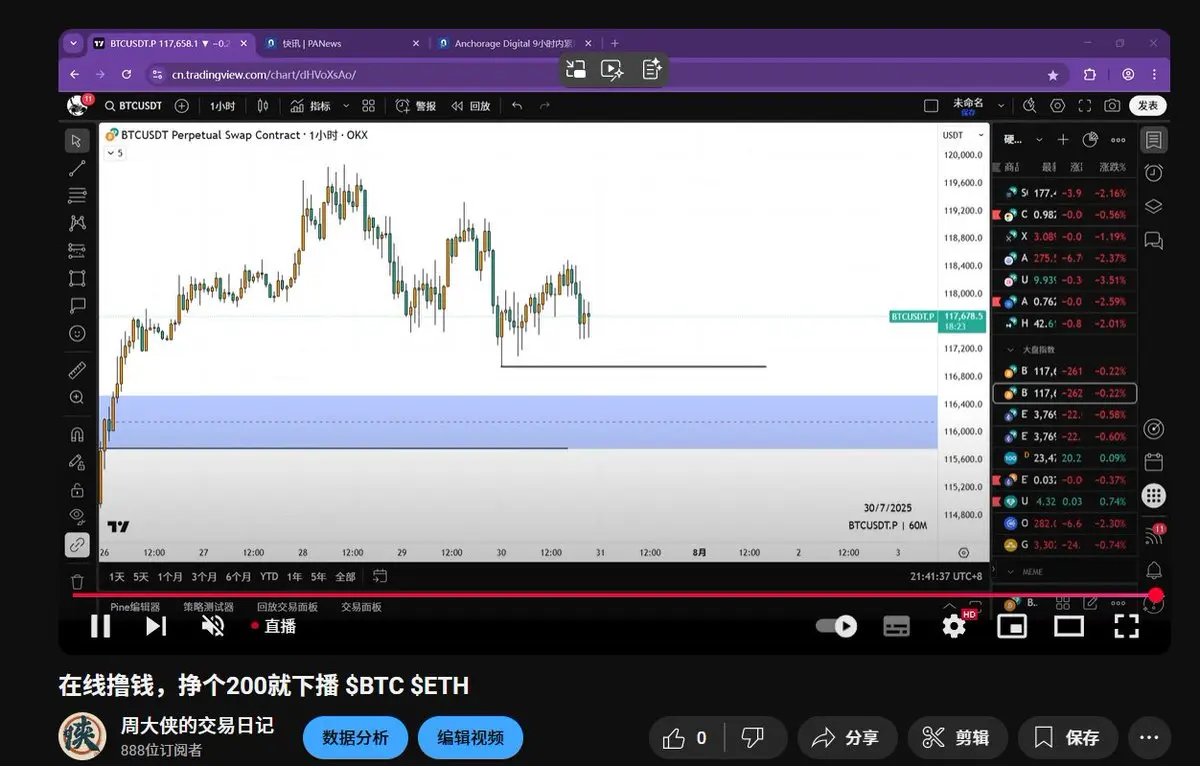The height and width of the screenshot is (766, 1200).
Task: Select the cursor arrow tool in TradingView
Action: [77, 141]
